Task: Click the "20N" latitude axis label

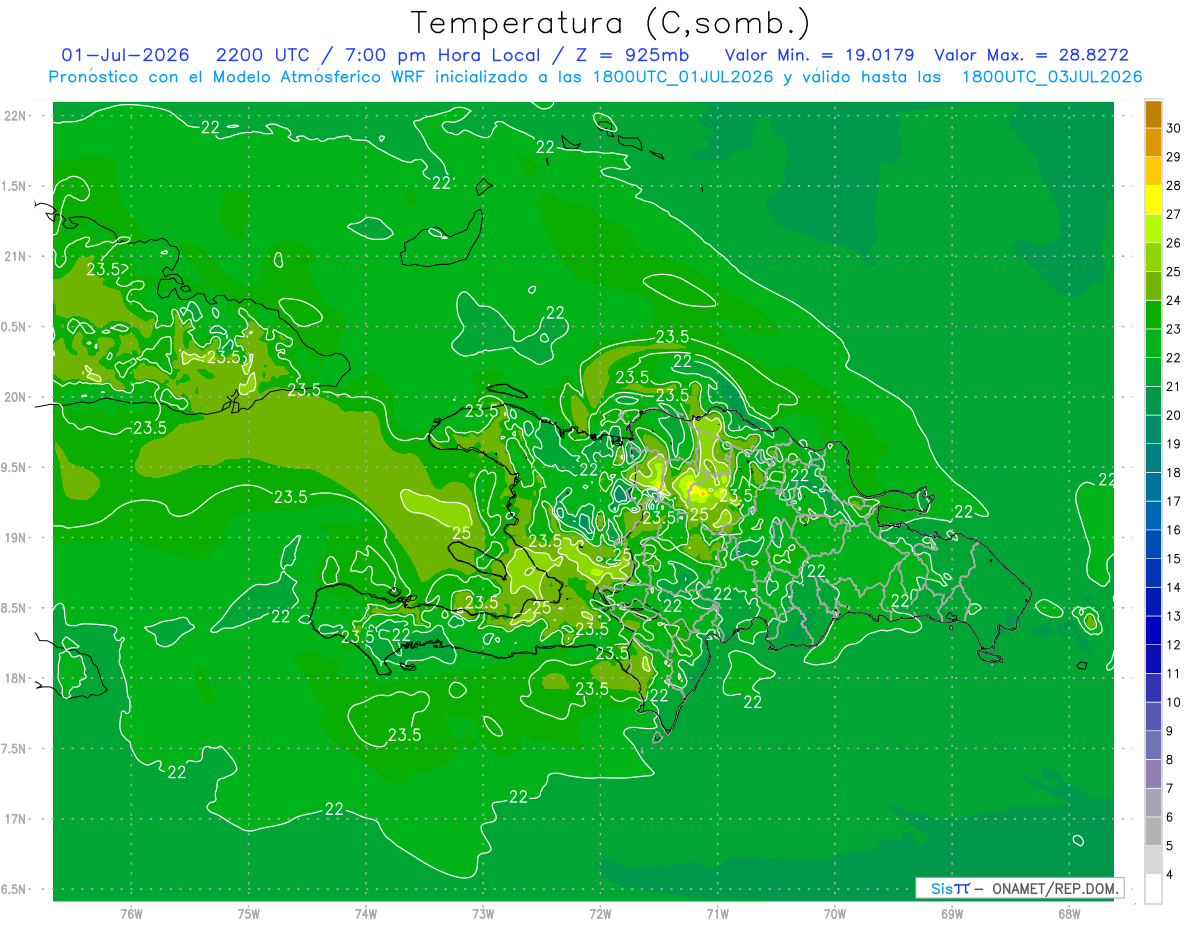Action: (17, 397)
